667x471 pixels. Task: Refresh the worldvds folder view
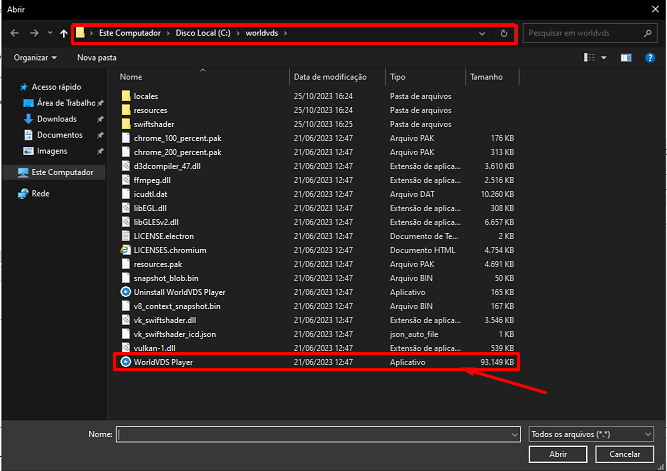point(504,34)
